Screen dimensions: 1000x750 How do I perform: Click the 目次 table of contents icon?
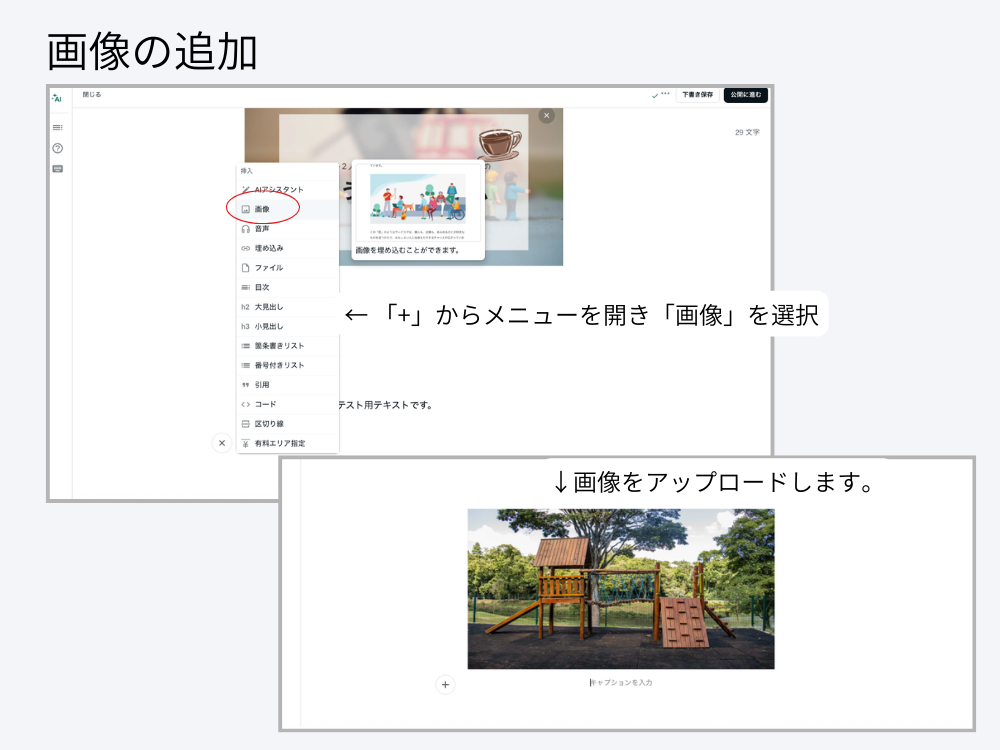pyautogui.click(x=244, y=285)
